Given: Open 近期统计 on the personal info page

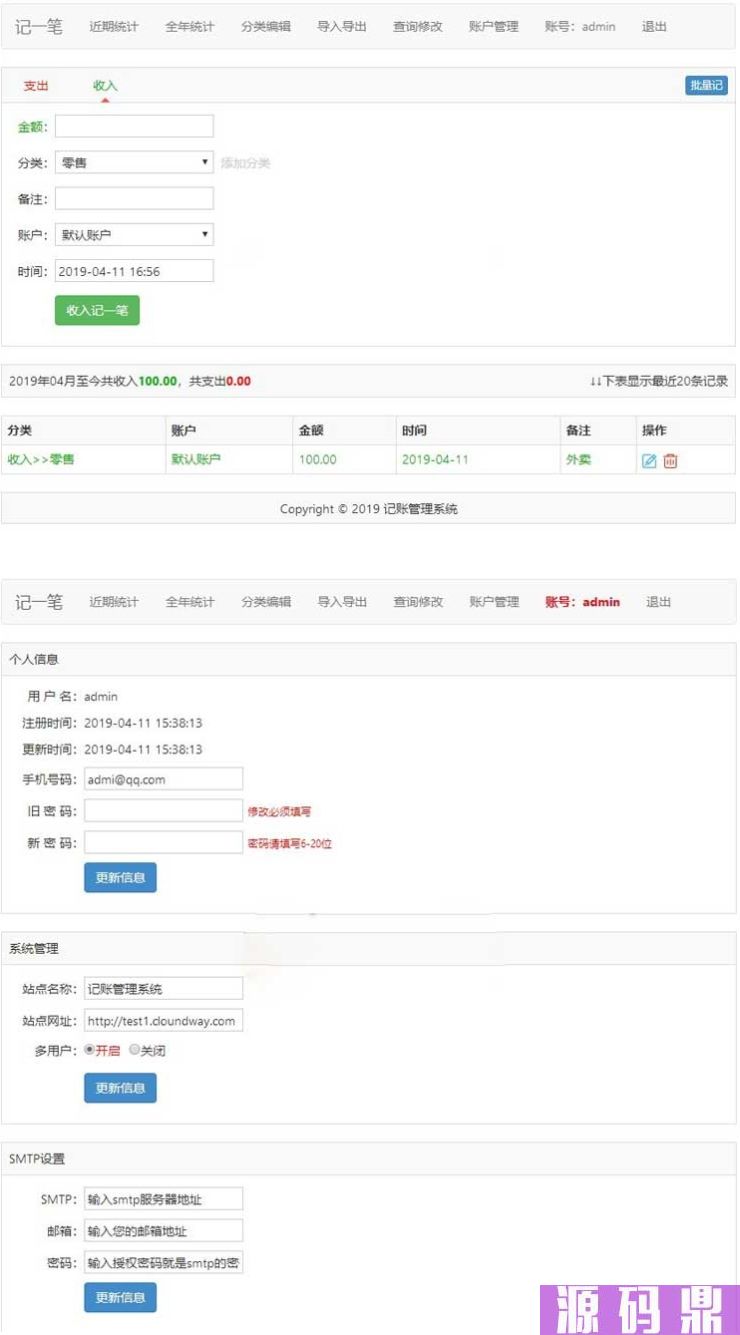Looking at the screenshot, I should 114,602.
